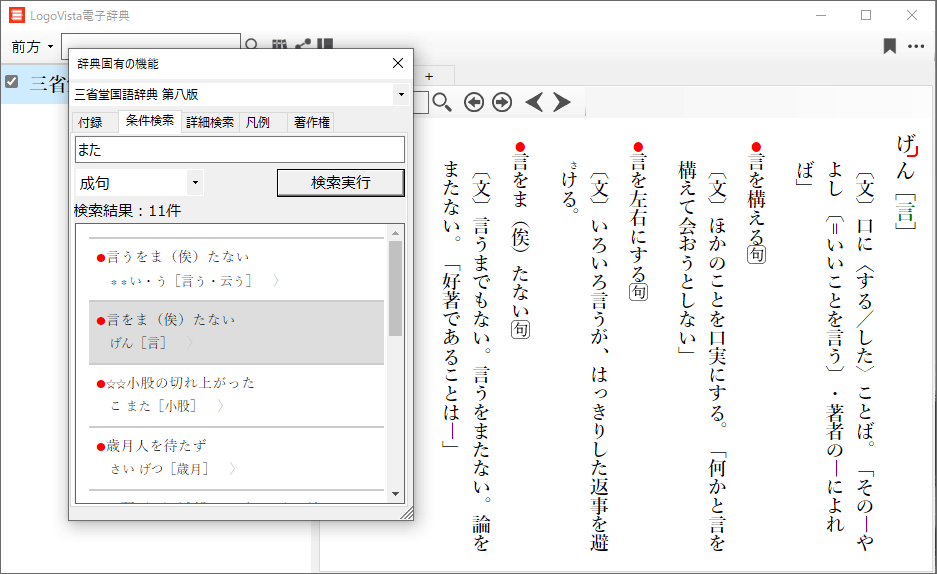The height and width of the screenshot is (574, 937).
Task: Open the 凡例 tab
Action: (x=257, y=122)
